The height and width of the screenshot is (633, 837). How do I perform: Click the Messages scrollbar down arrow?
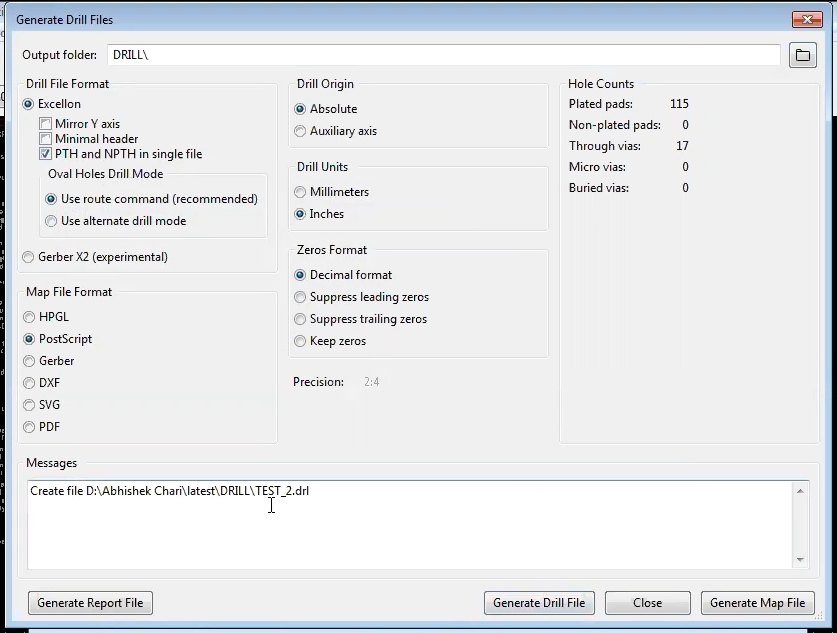[800, 560]
